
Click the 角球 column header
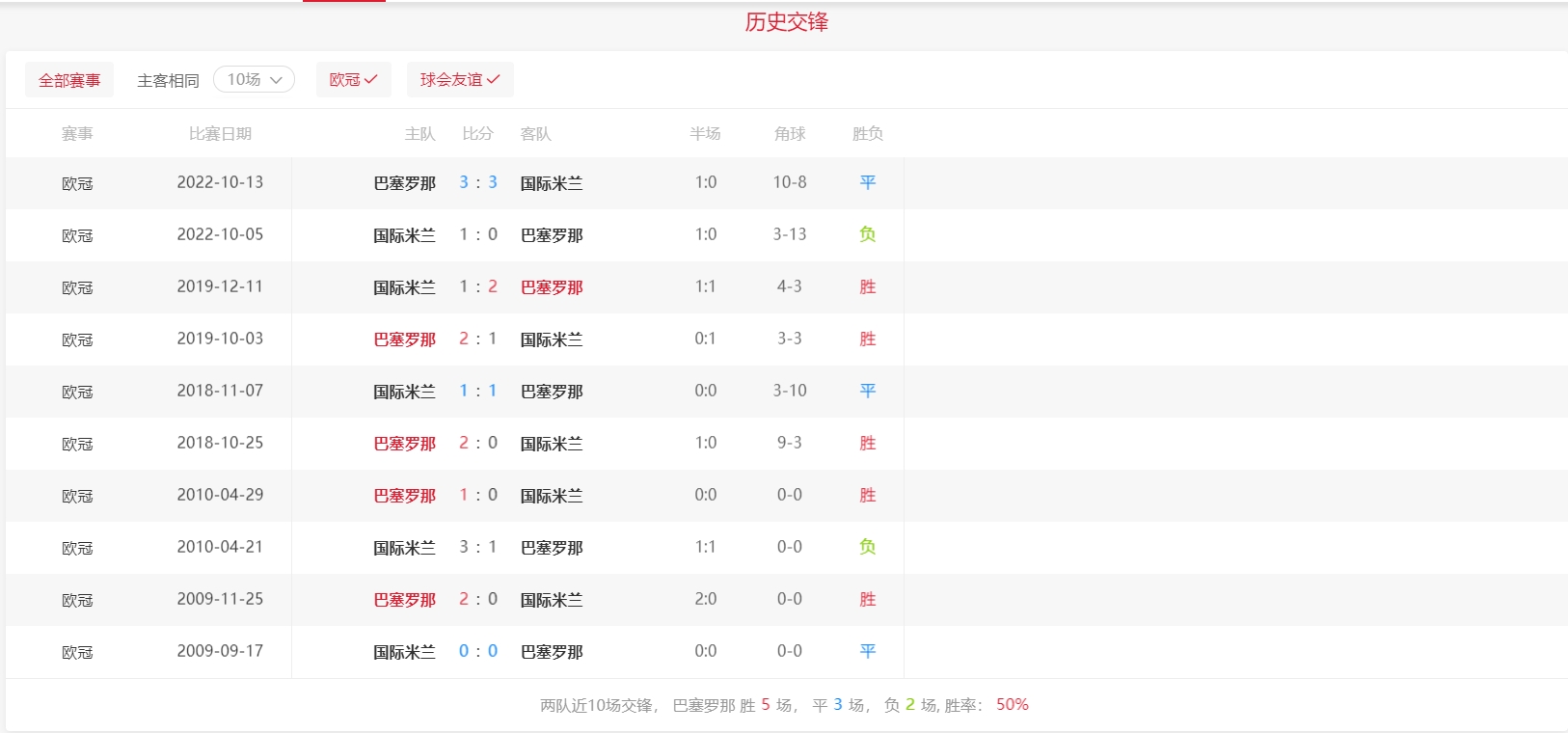789,134
